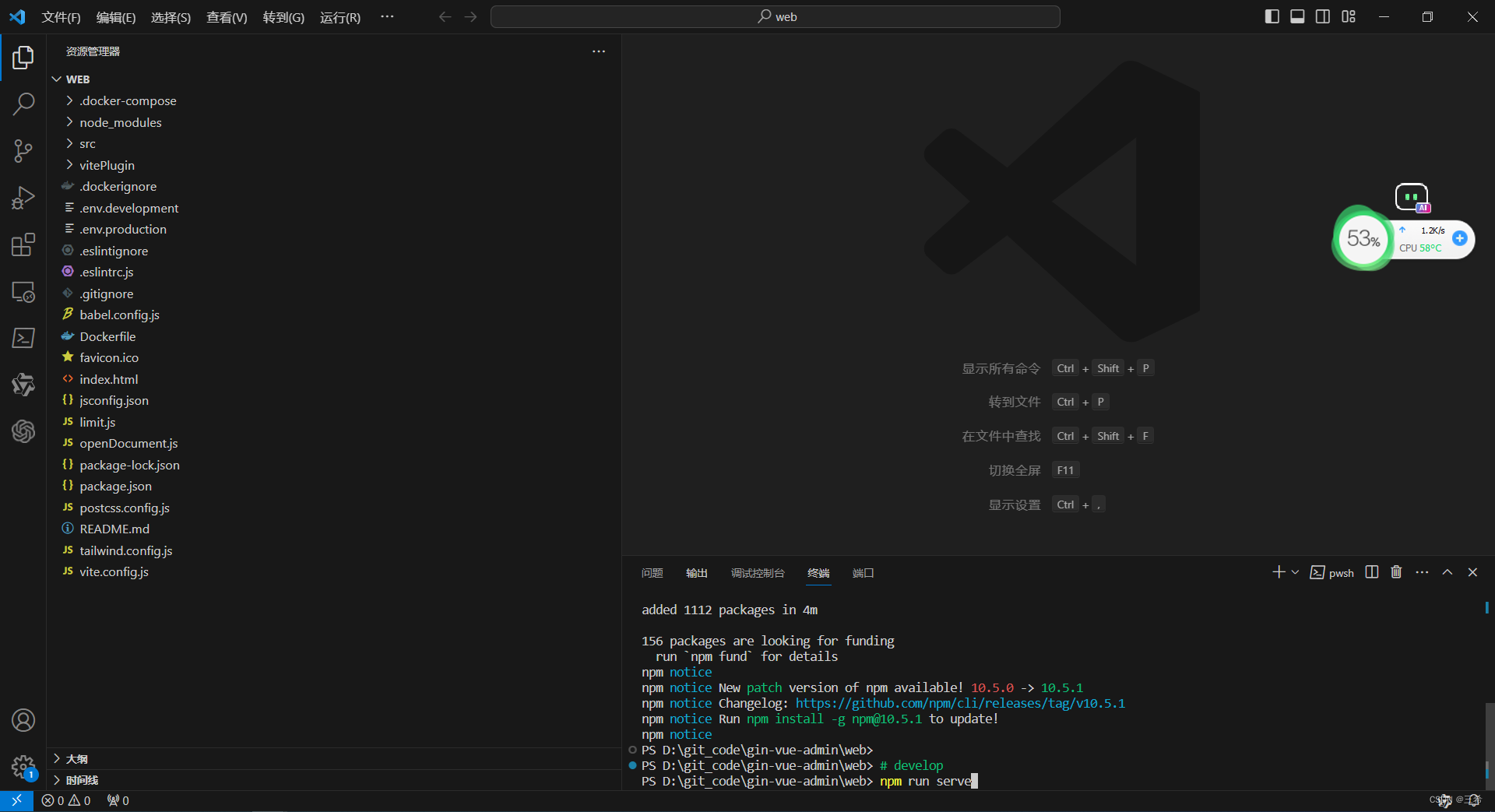The width and height of the screenshot is (1495, 812).
Task: Switch to the 输出 tab
Action: click(696, 572)
